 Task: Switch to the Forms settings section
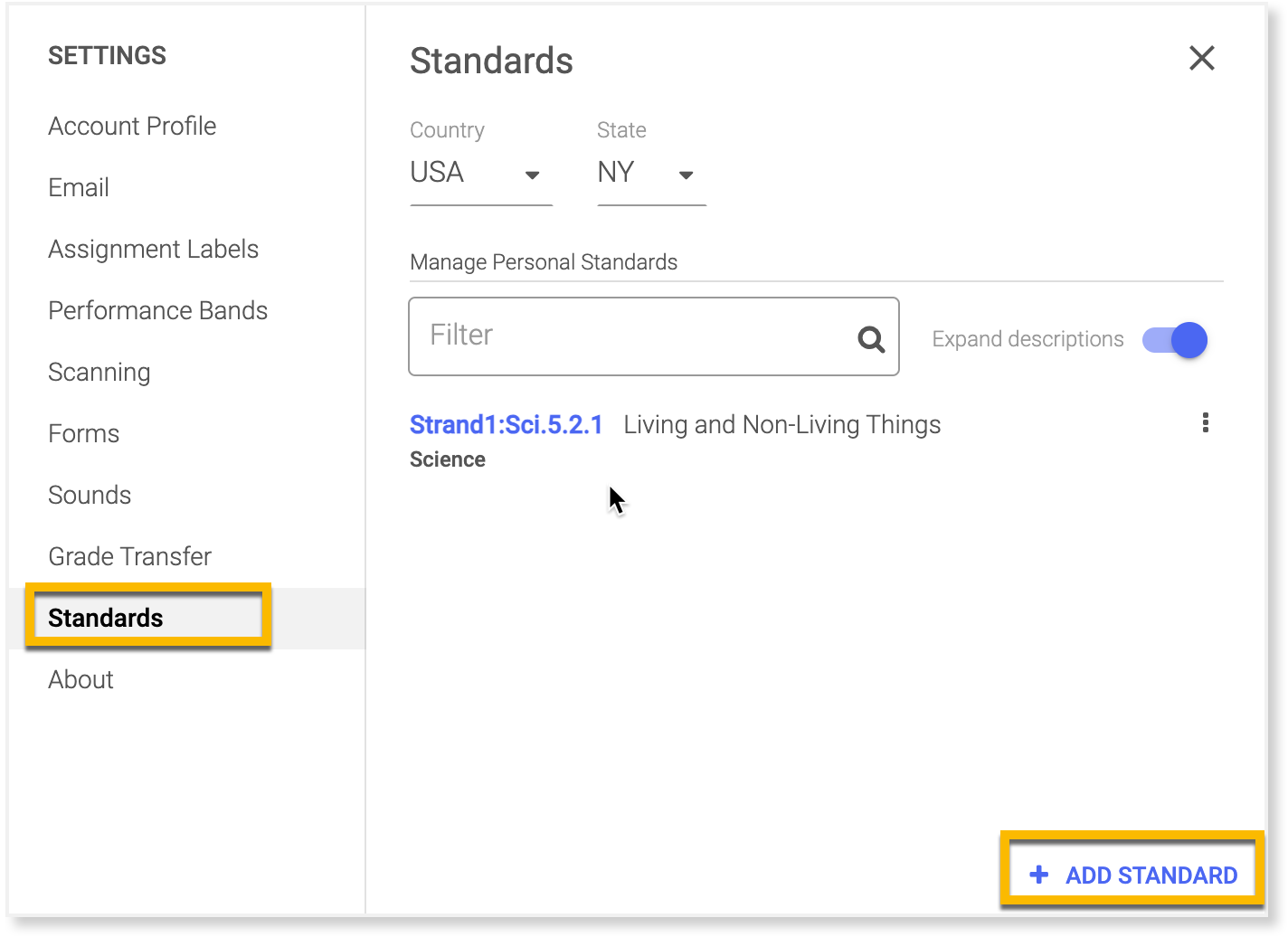tap(83, 433)
